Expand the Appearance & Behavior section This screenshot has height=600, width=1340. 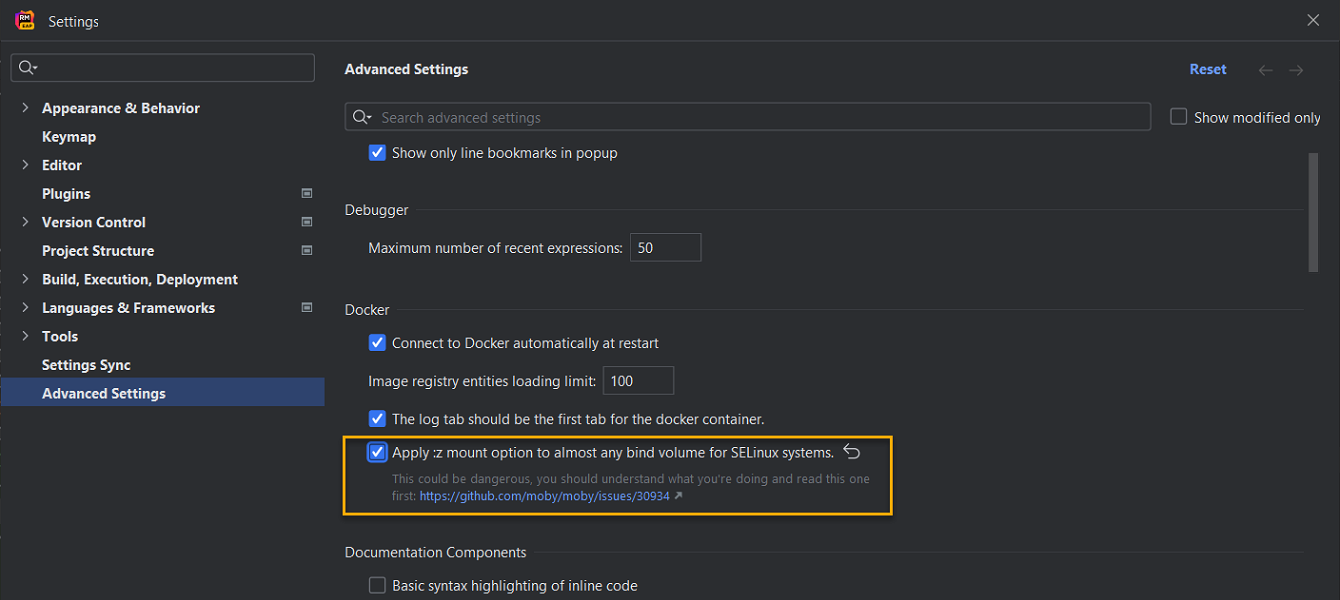(25, 108)
